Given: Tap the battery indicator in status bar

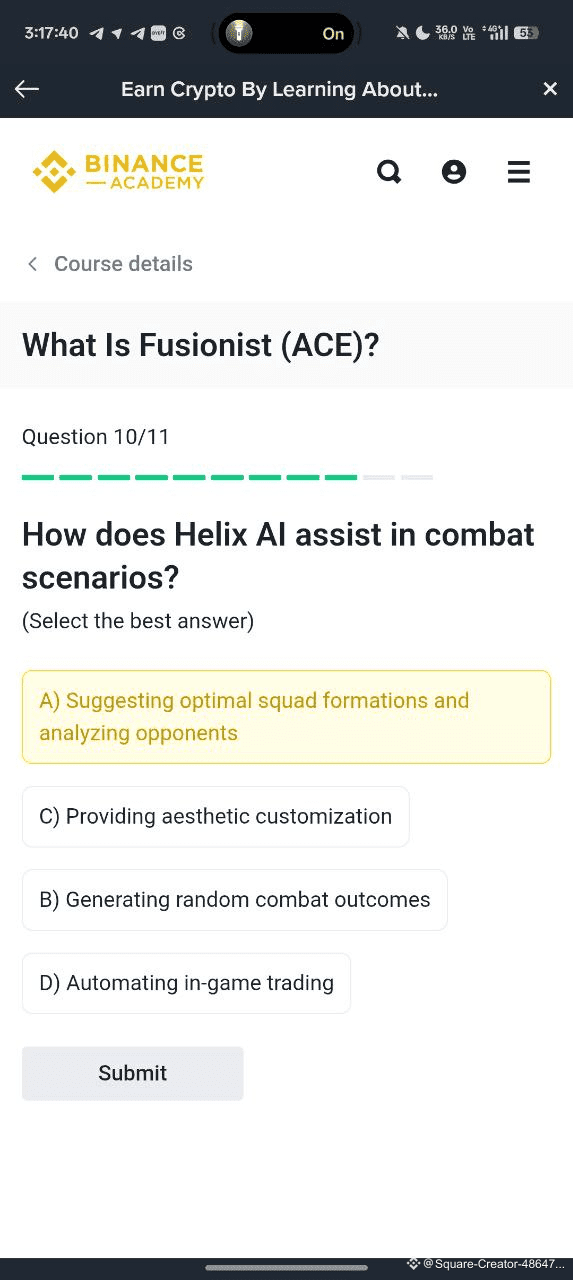Looking at the screenshot, I should coord(526,33).
